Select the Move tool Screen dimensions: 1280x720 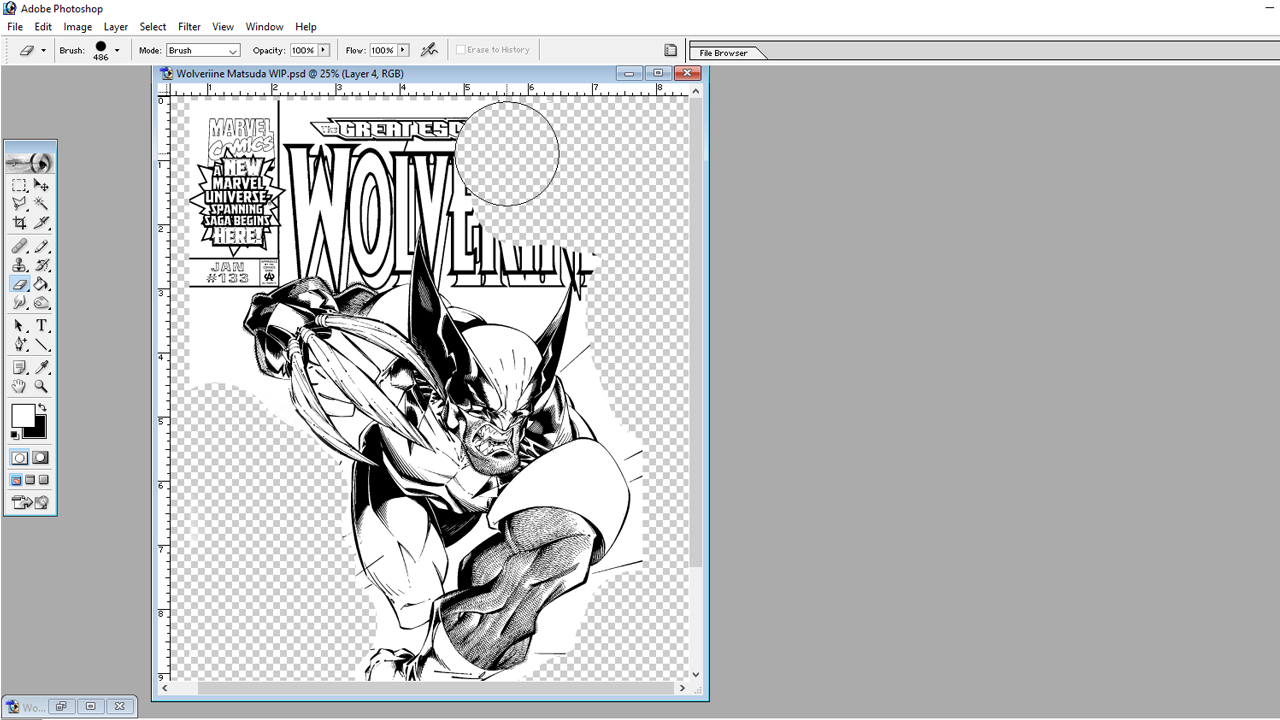point(41,186)
